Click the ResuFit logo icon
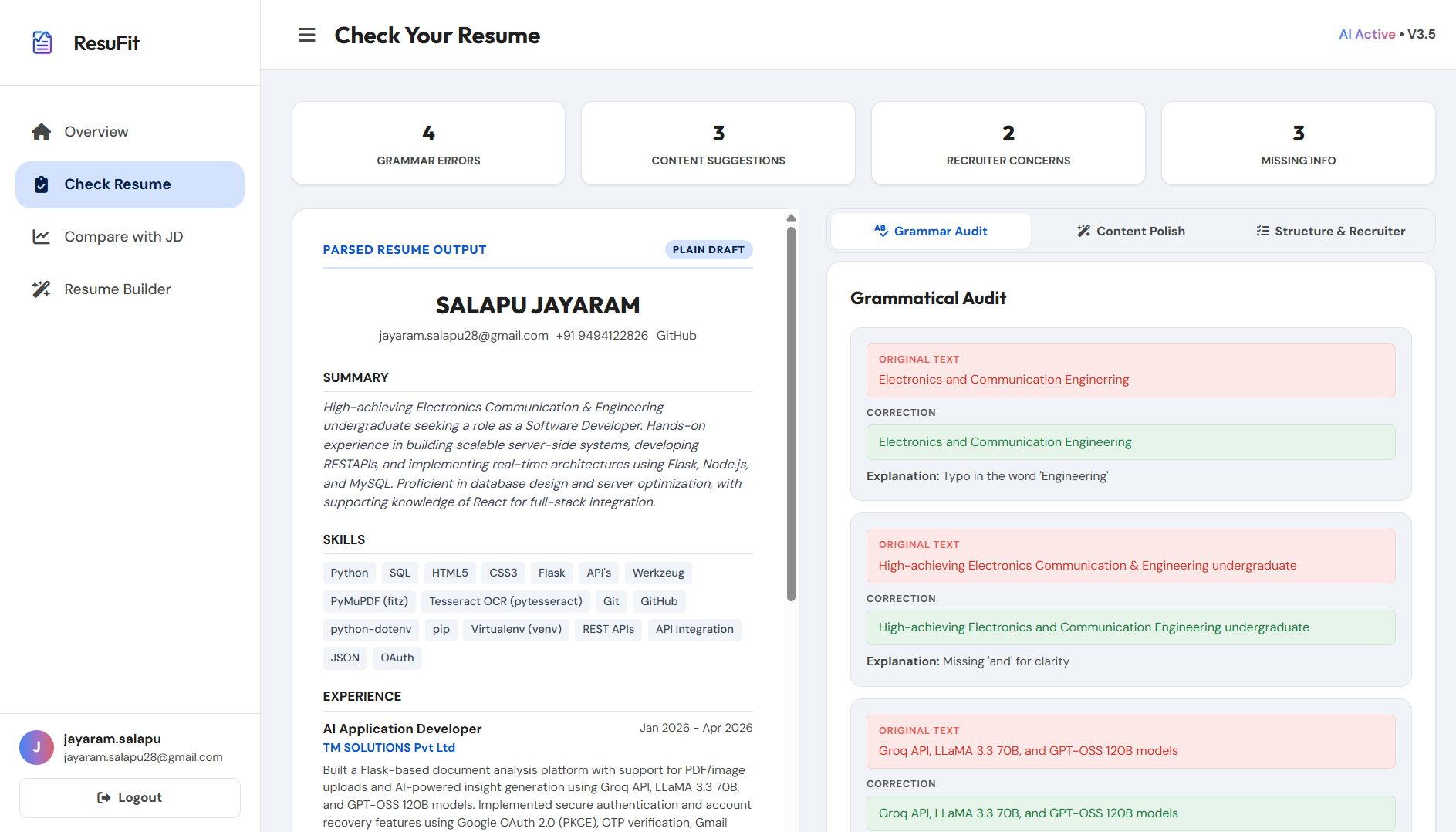1456x832 pixels. click(x=42, y=42)
